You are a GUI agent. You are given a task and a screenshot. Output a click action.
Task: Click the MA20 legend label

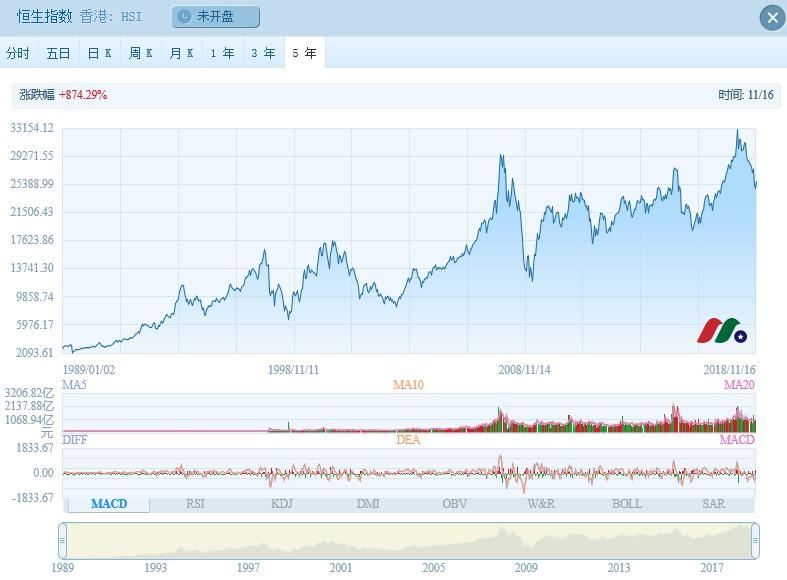[x=739, y=385]
